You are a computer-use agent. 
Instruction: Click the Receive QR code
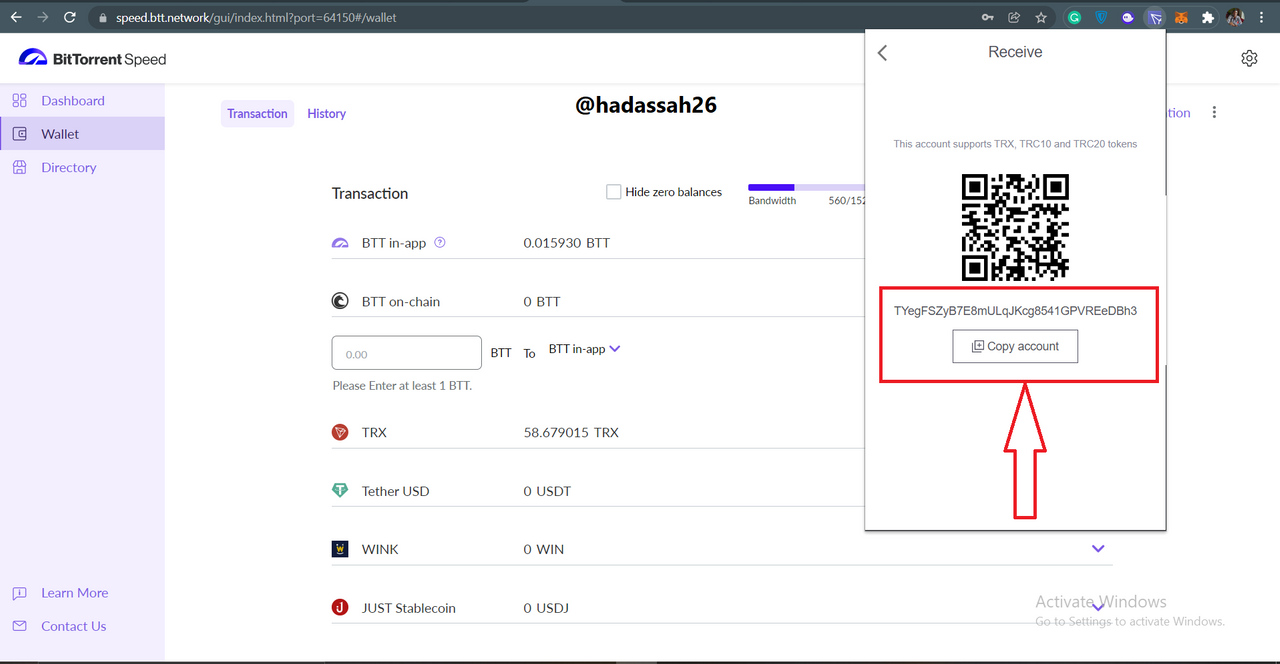tap(1015, 227)
